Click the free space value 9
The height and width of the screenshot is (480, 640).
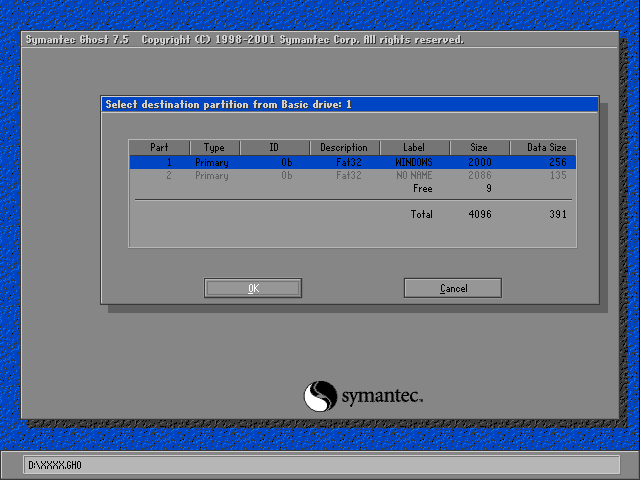pos(489,189)
